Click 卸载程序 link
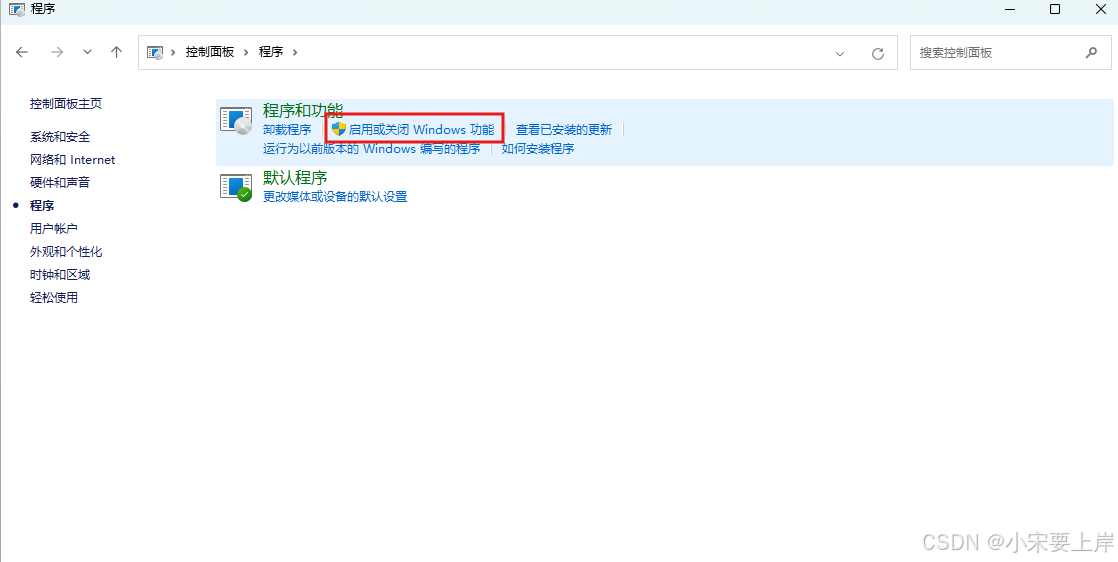Screen dimensions: 1118x562 (x=287, y=130)
